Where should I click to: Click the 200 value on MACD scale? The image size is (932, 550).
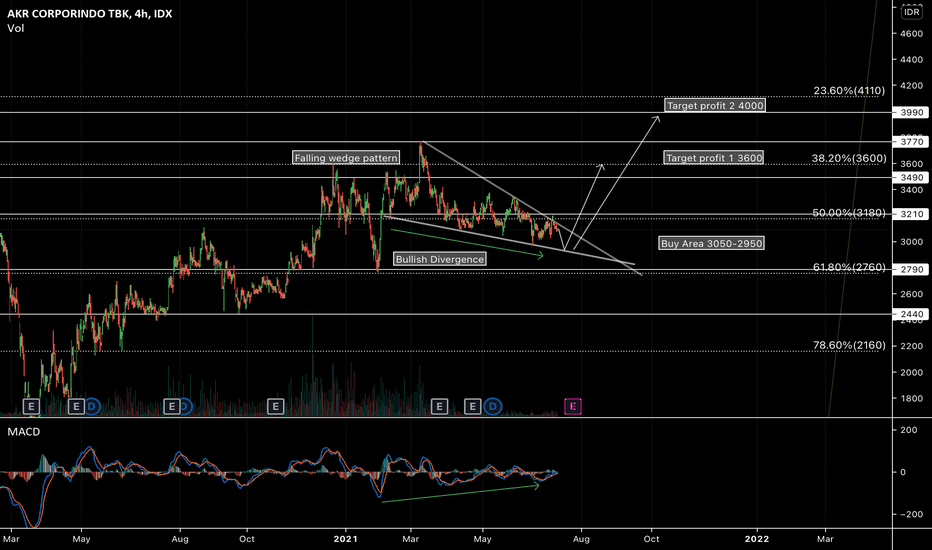click(x=908, y=429)
